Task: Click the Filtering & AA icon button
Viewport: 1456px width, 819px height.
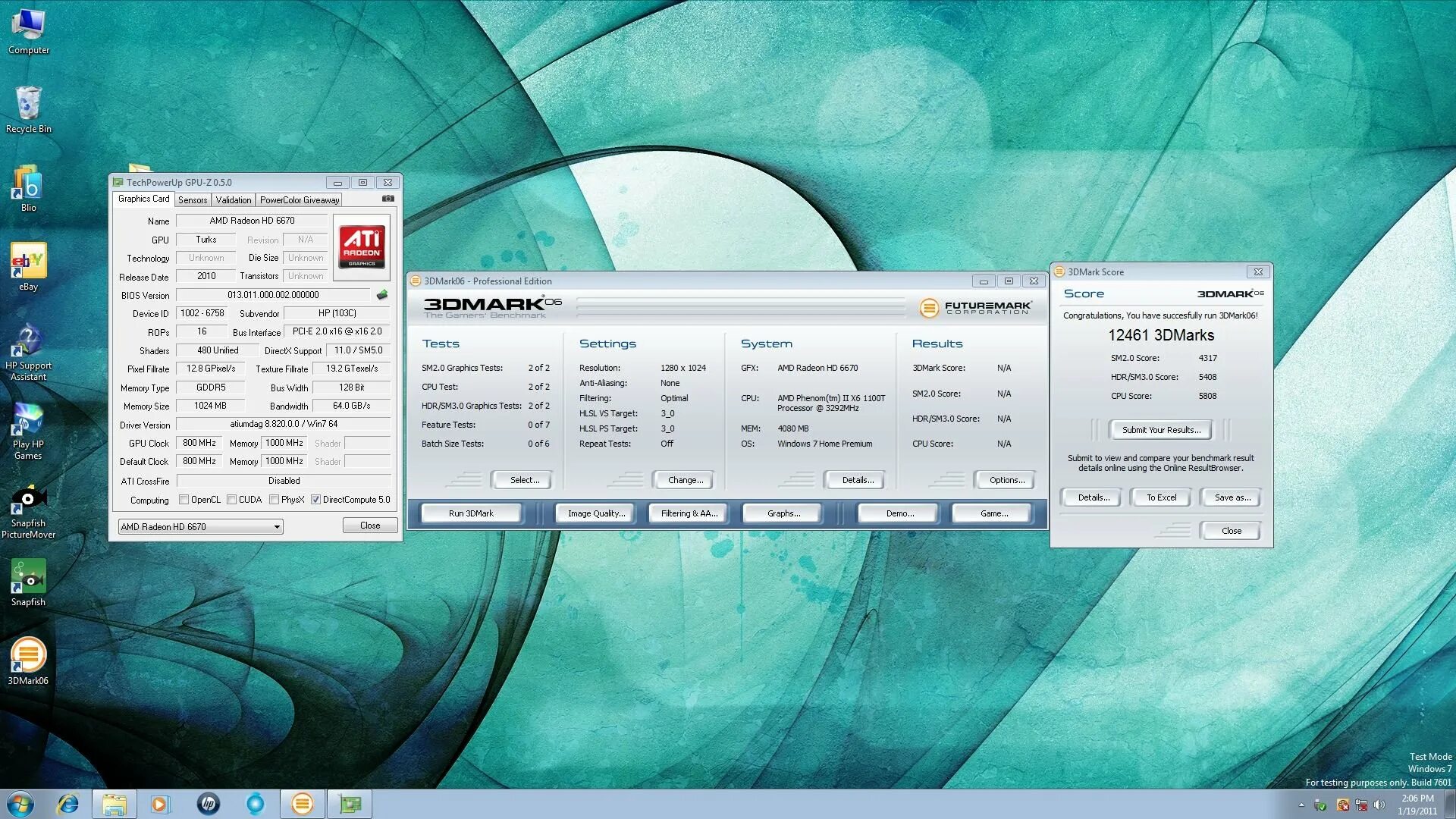Action: tap(688, 512)
